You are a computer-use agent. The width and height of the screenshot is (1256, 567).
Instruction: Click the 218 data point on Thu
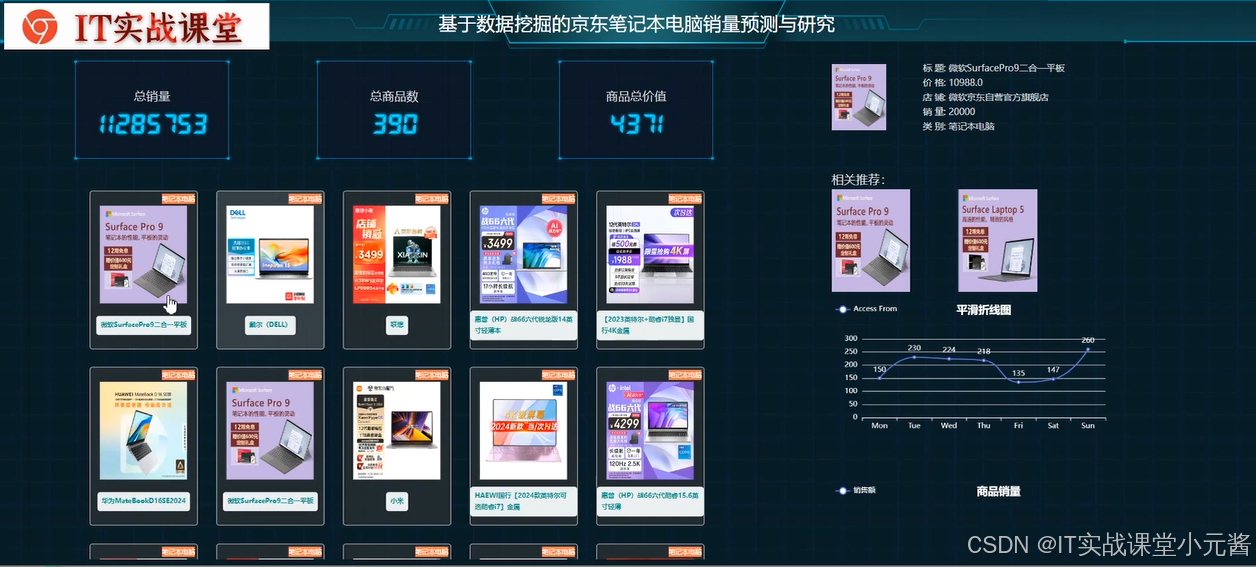984,360
